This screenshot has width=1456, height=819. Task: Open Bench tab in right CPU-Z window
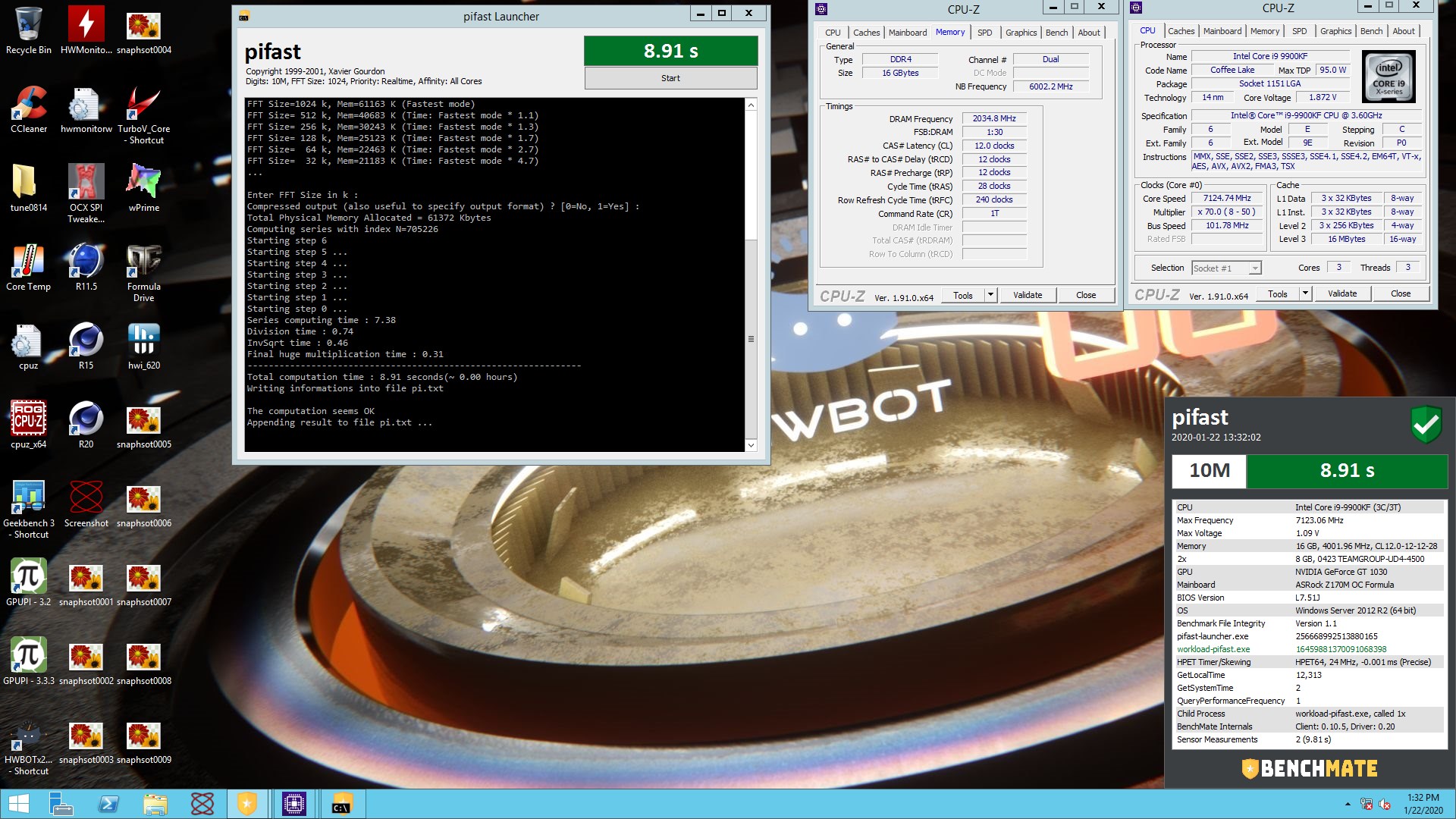tap(1371, 31)
